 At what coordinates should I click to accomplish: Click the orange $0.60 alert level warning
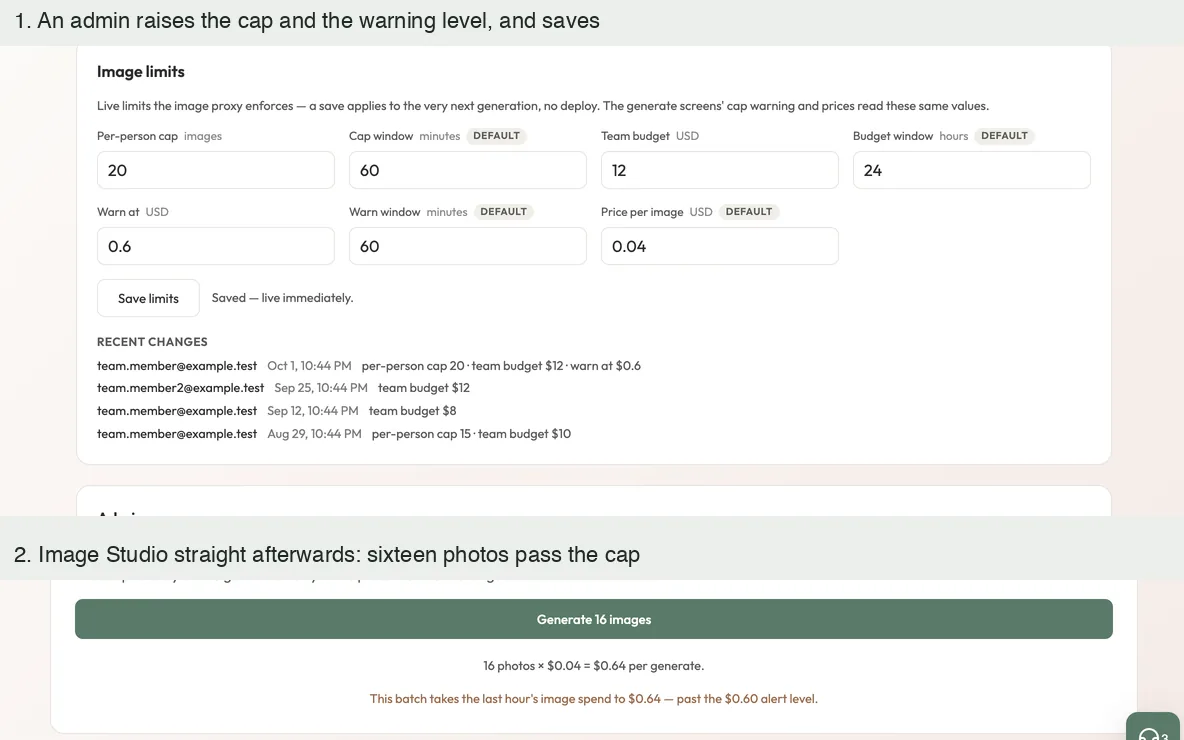tap(594, 699)
